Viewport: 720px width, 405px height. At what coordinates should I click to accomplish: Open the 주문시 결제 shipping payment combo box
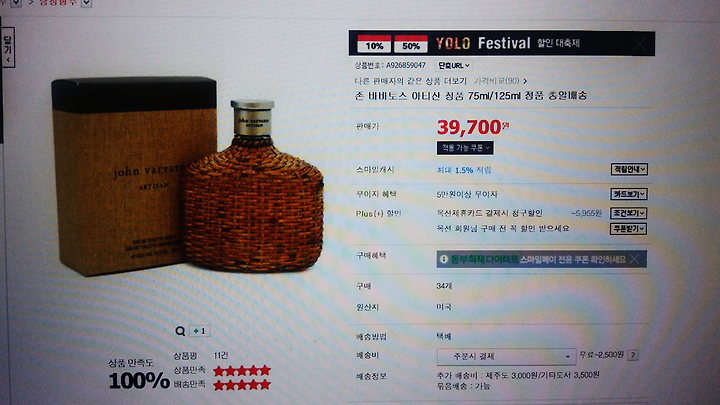[x=506, y=356]
